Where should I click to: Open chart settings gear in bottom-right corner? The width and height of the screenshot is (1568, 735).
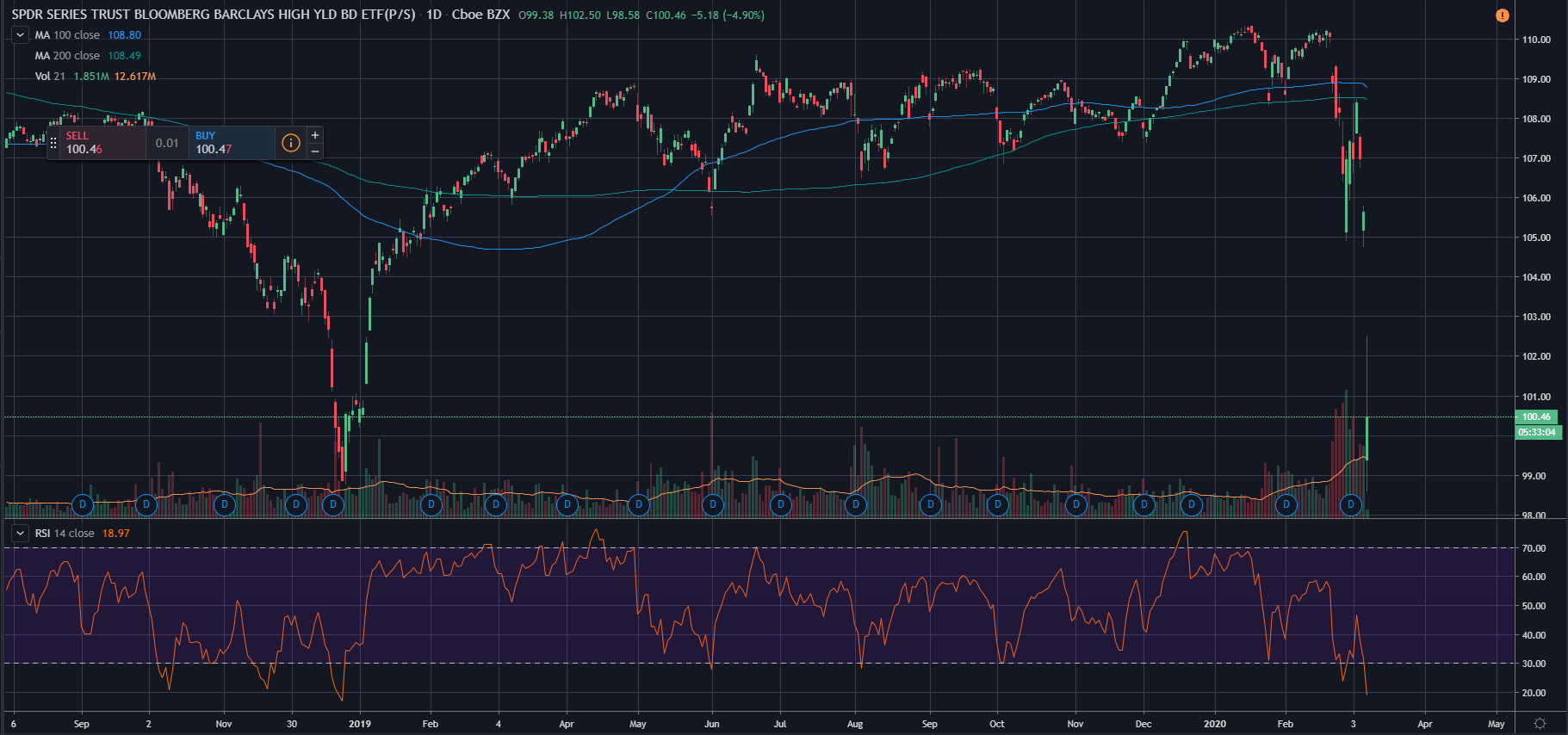(1540, 724)
